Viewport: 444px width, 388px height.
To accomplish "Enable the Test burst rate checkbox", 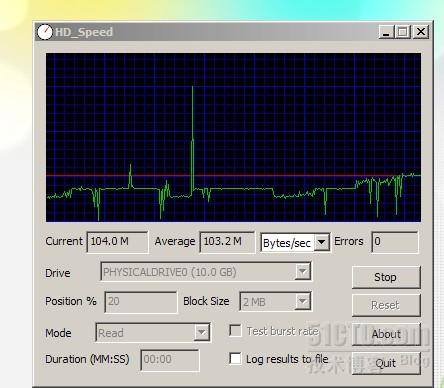I will point(235,331).
